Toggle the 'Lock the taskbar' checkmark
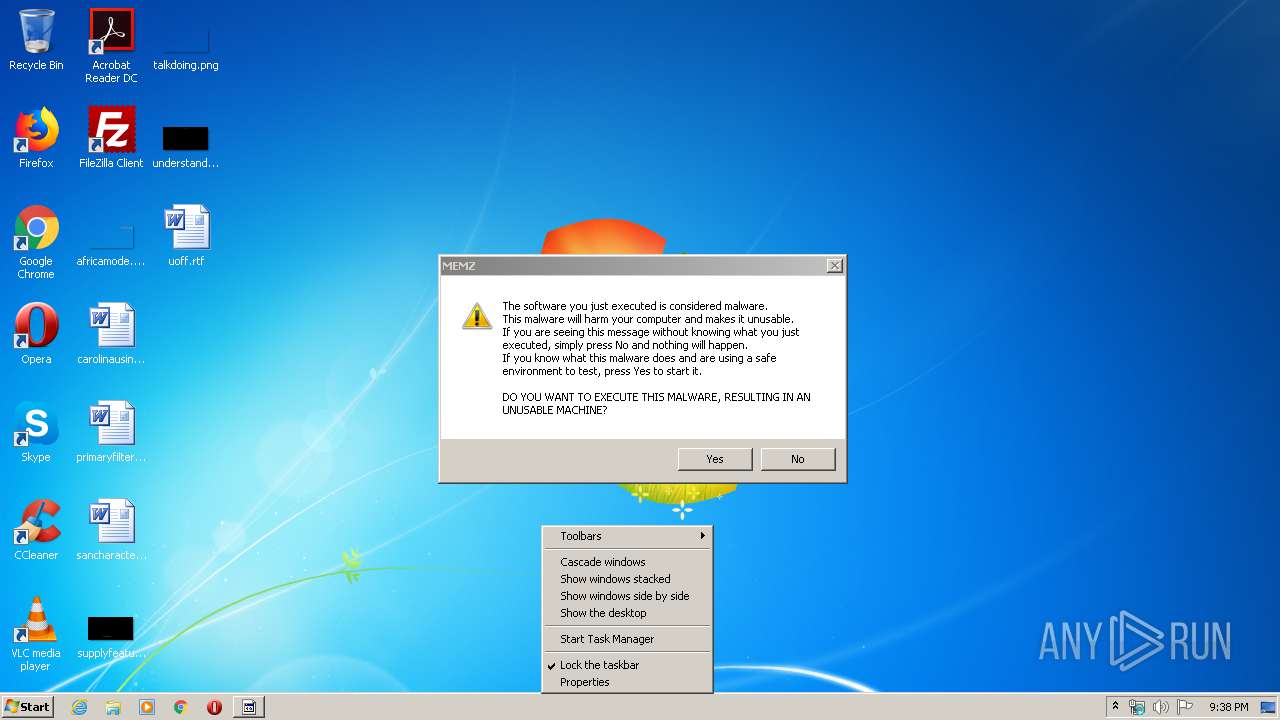The image size is (1280, 720). [627, 665]
